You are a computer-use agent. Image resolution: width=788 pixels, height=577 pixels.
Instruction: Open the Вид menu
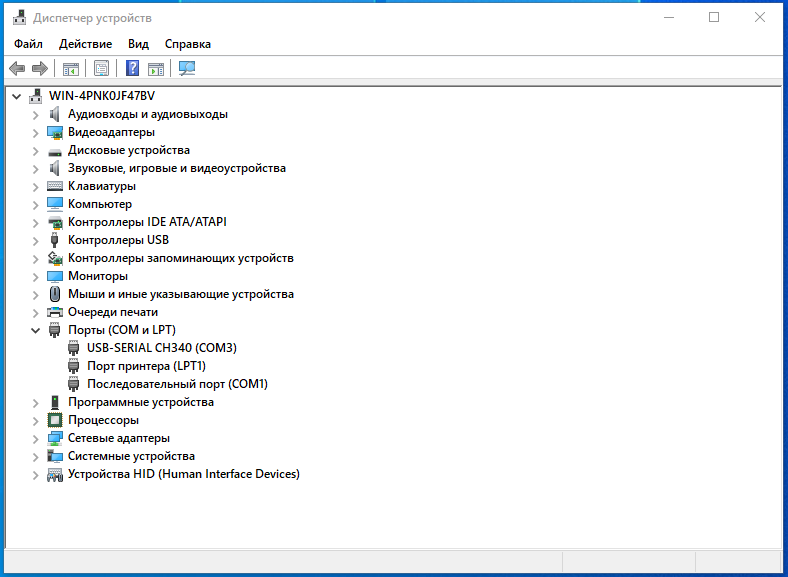click(138, 44)
